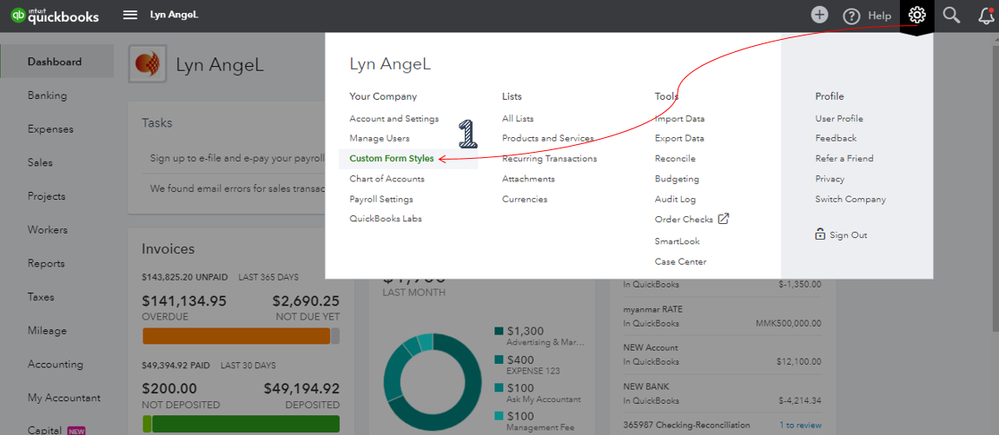
Task: Open QuickBooks Labs
Action: [385, 218]
